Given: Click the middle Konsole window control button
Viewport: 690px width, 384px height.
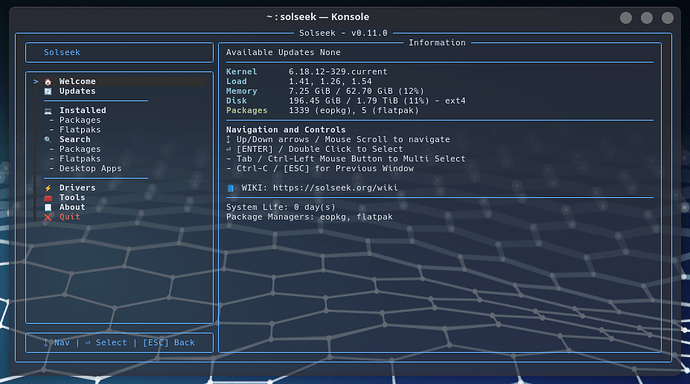Looking at the screenshot, I should click(646, 18).
